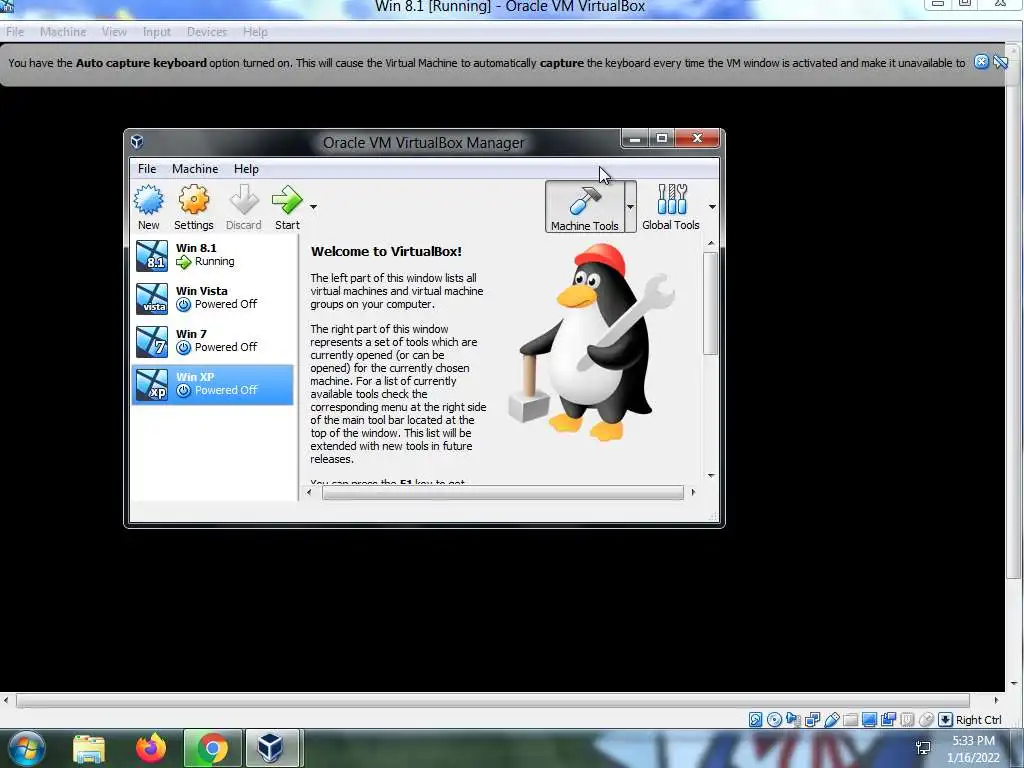Image resolution: width=1024 pixels, height=768 pixels.
Task: Click the mouse integration status icon
Action: point(926,720)
